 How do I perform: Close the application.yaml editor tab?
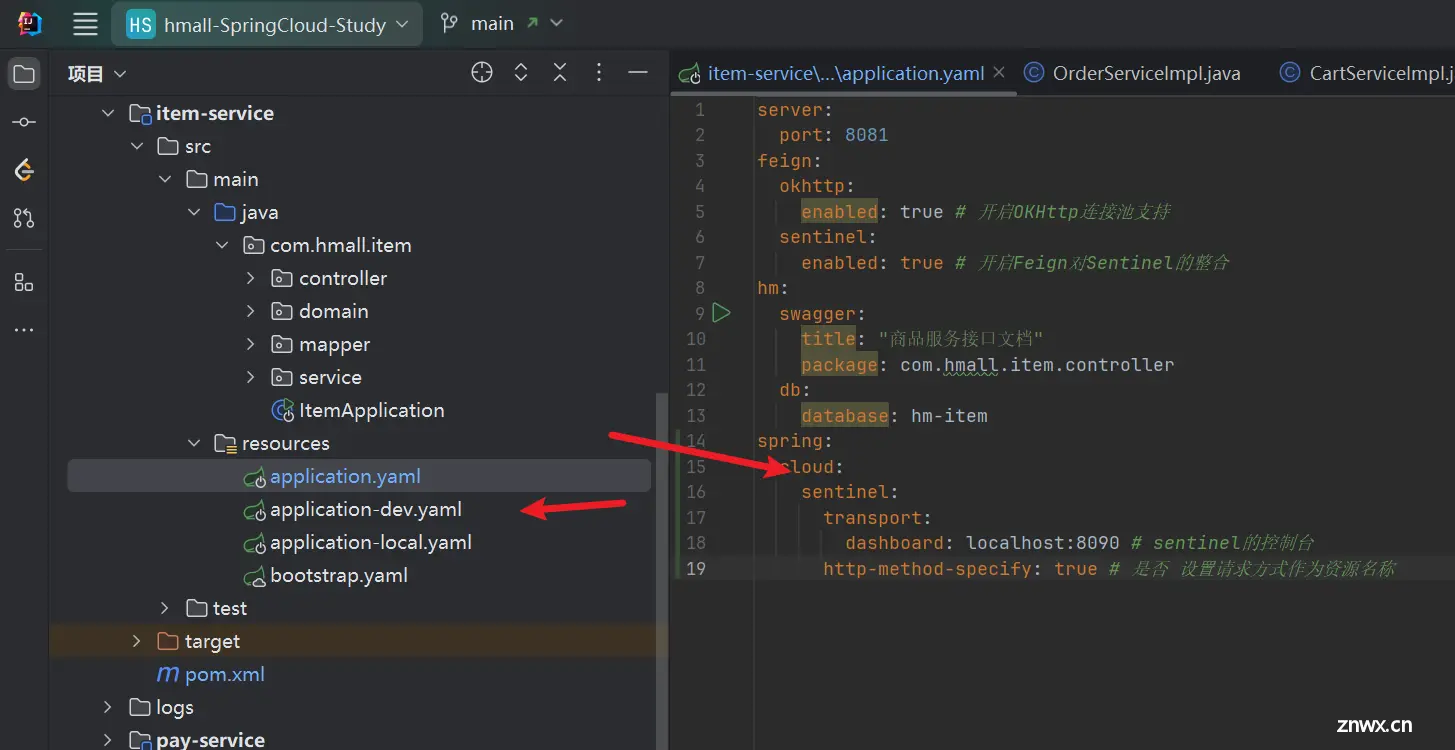click(998, 73)
